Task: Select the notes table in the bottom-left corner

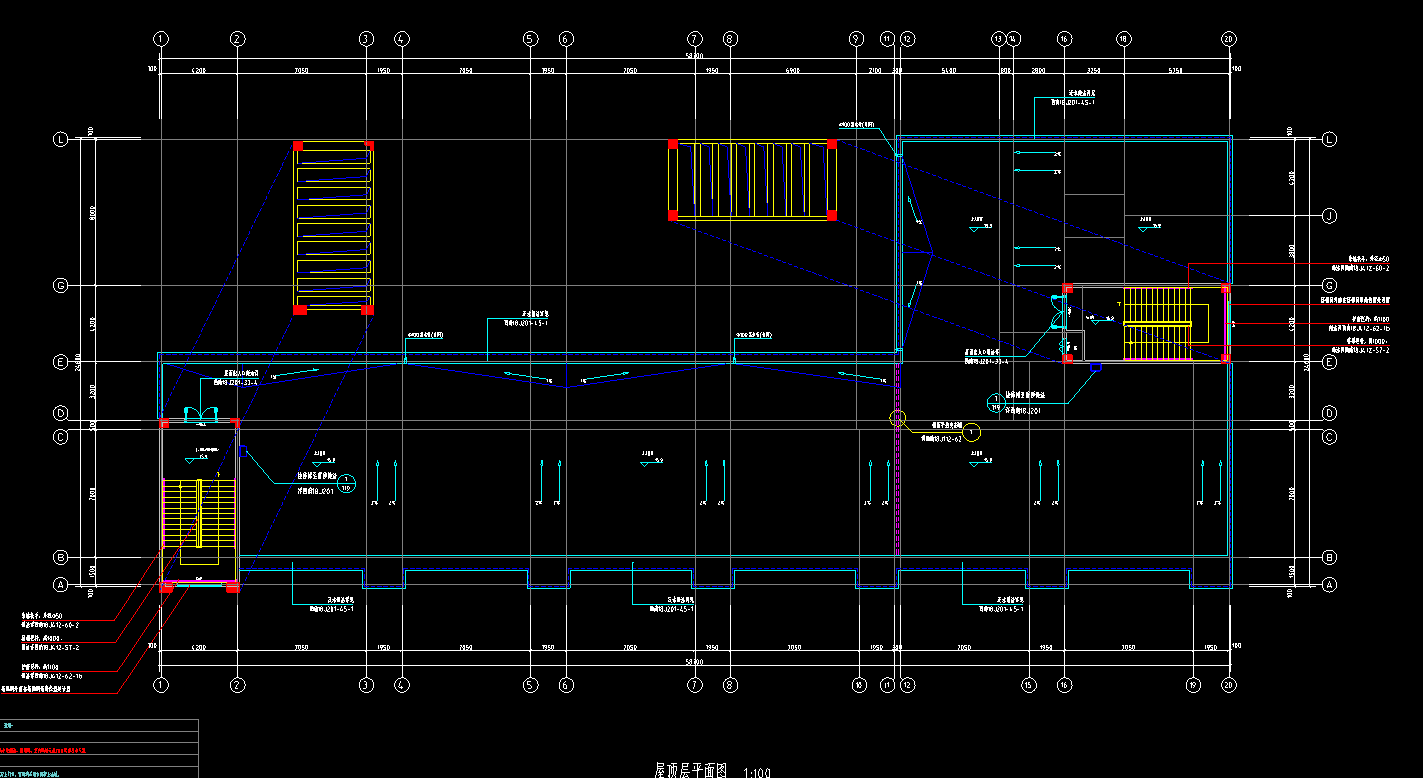Action: click(x=99, y=748)
